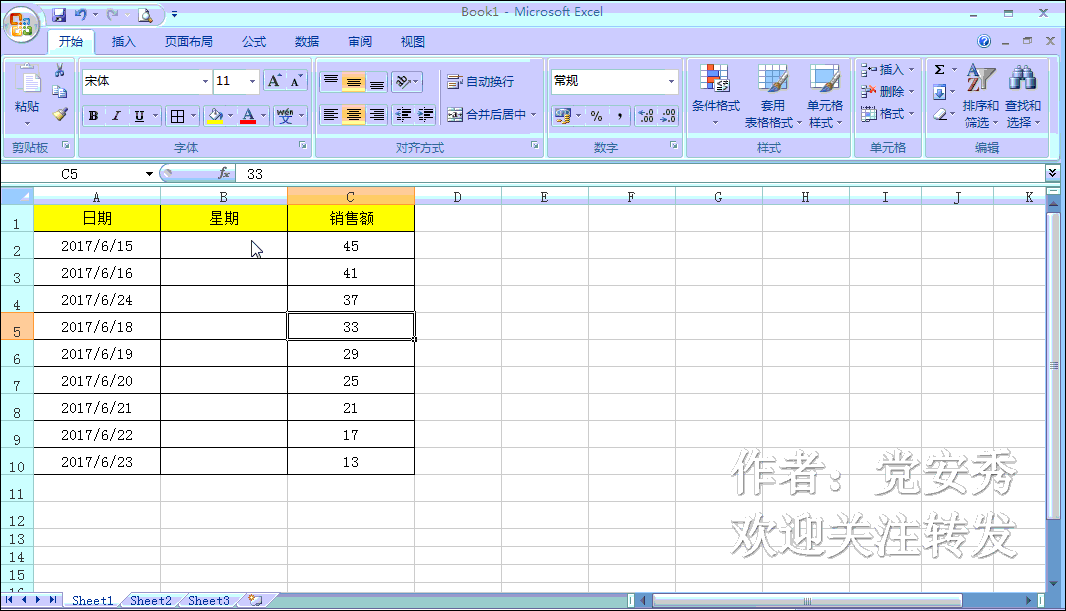Click the Insert Function fx button
This screenshot has height=611, width=1066.
(x=224, y=173)
